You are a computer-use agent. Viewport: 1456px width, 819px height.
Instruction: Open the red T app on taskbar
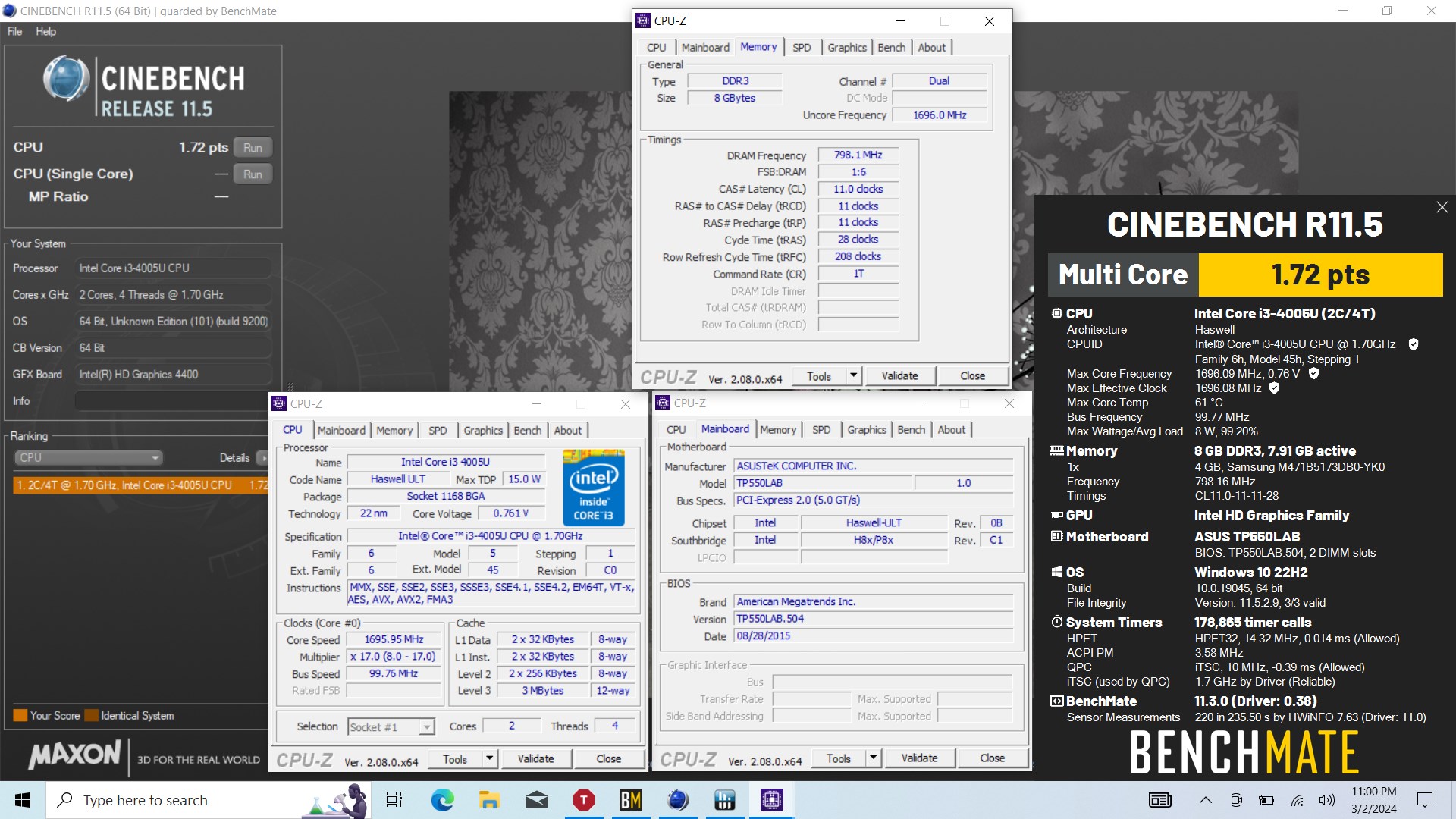pos(583,800)
